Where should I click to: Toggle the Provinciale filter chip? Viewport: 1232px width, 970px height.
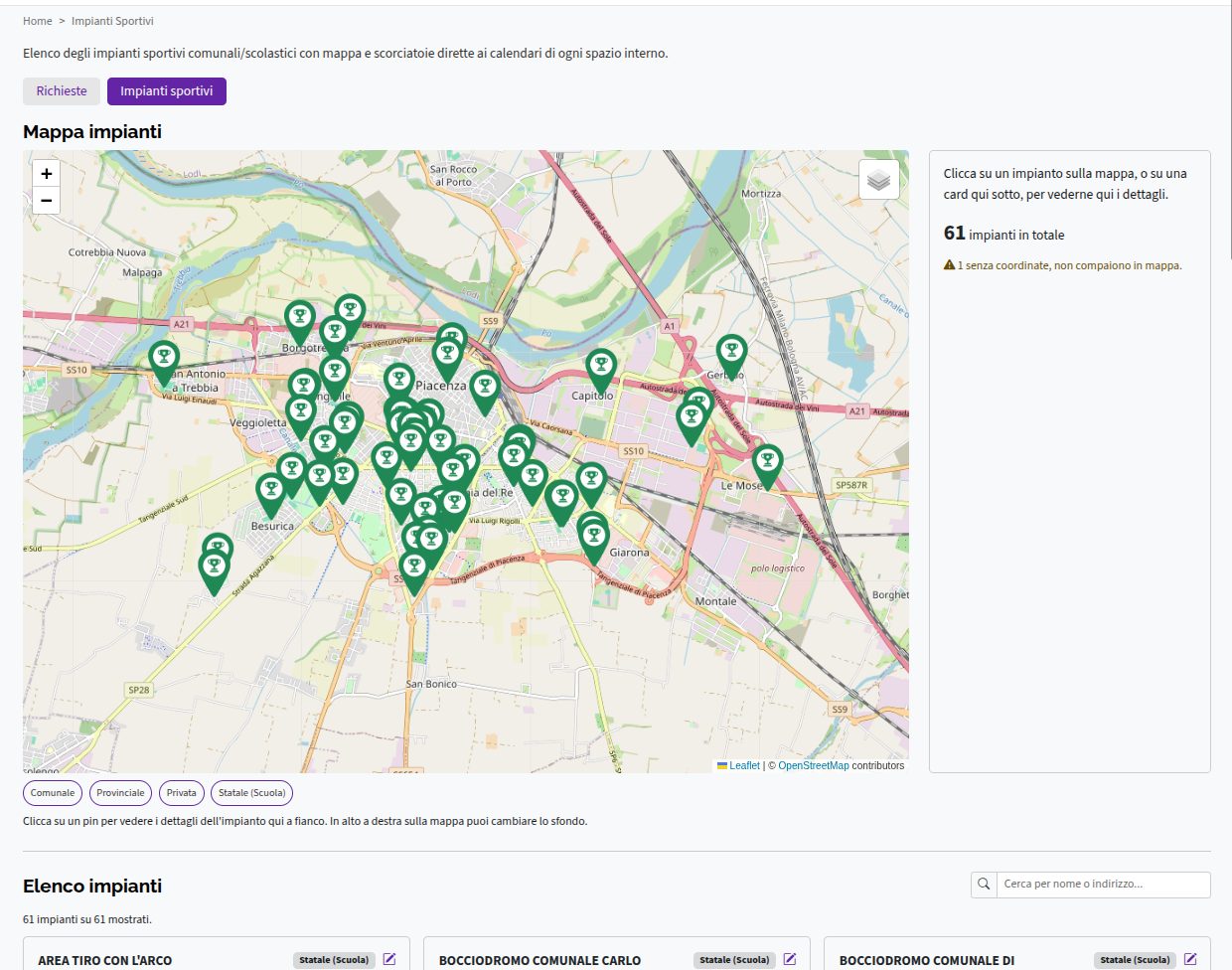tap(121, 793)
